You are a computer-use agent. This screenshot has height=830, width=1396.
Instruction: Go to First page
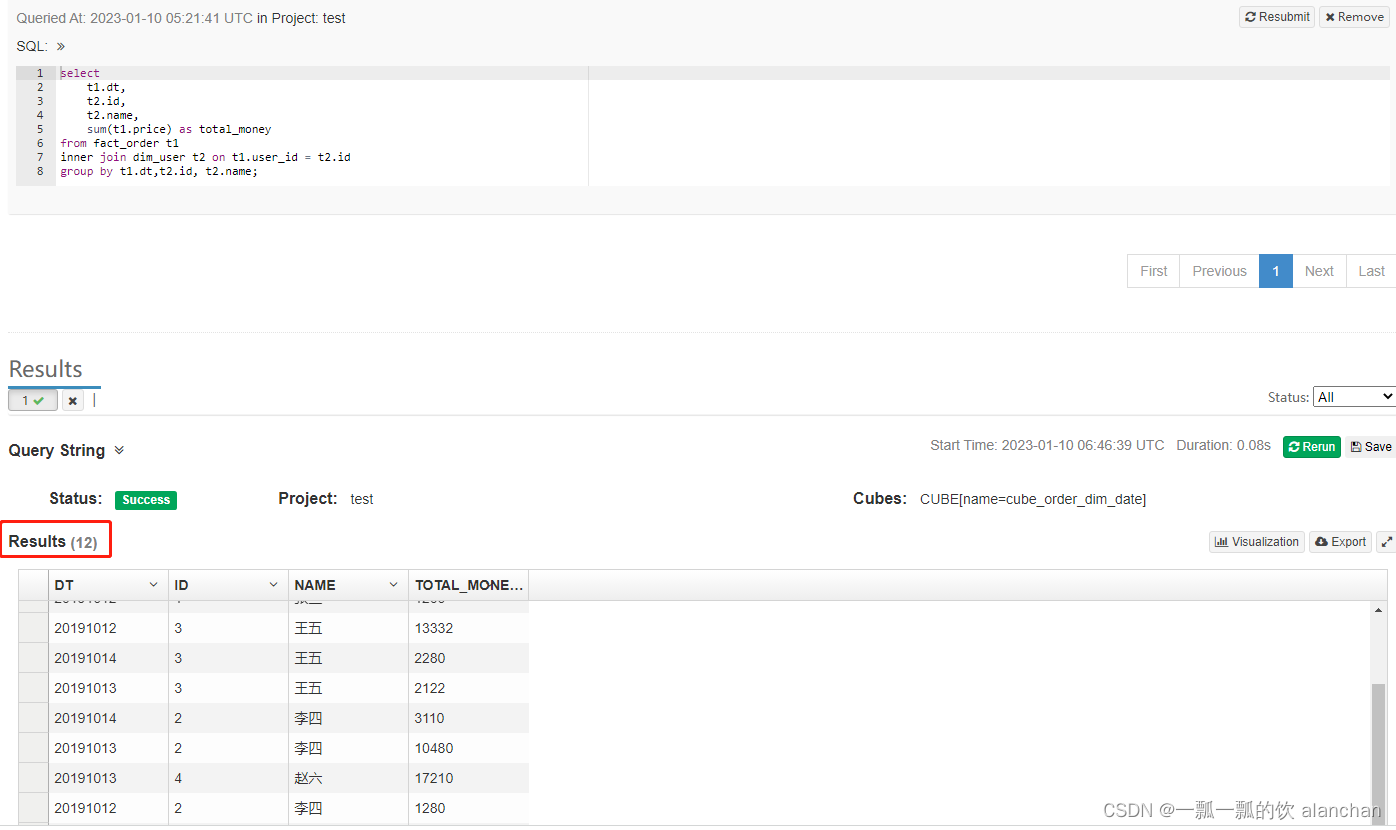pyautogui.click(x=1153, y=271)
